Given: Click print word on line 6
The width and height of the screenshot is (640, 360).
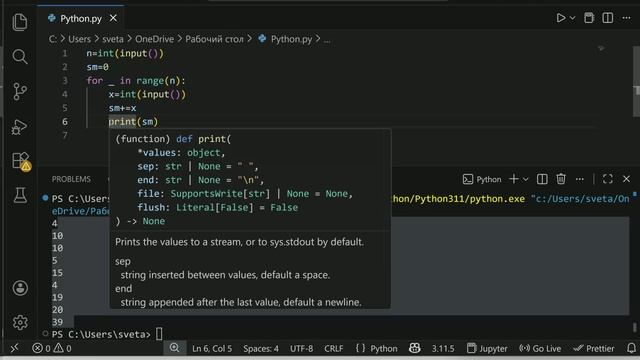Looking at the screenshot, I should [x=122, y=122].
